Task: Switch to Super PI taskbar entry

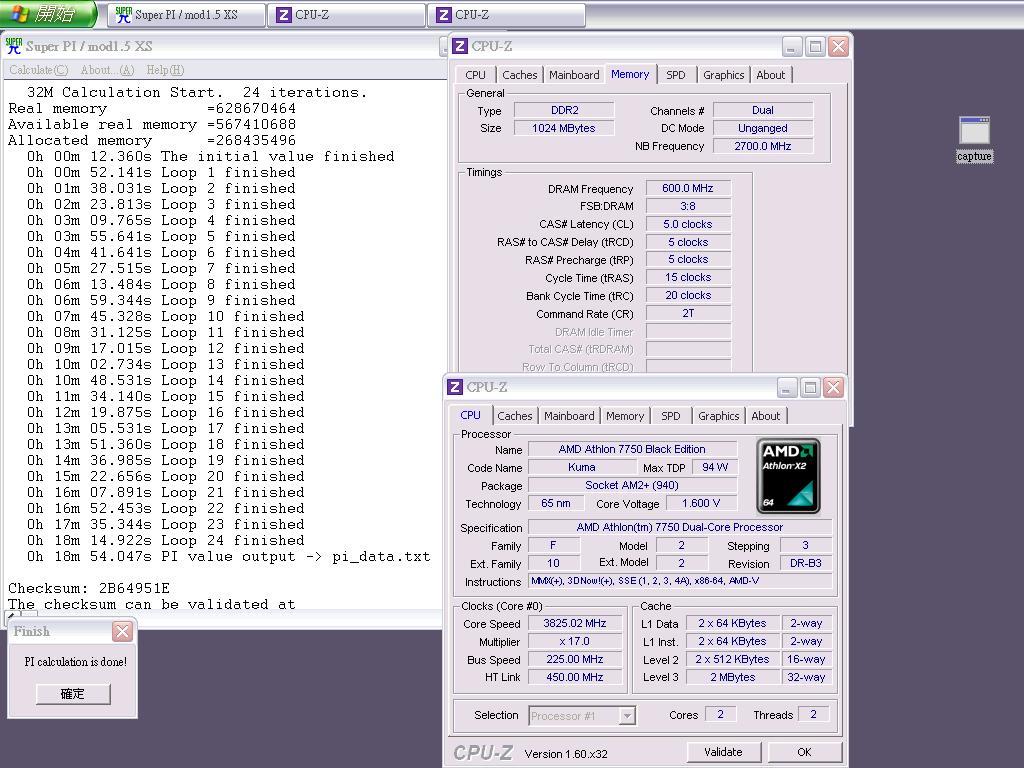Action: tap(187, 15)
